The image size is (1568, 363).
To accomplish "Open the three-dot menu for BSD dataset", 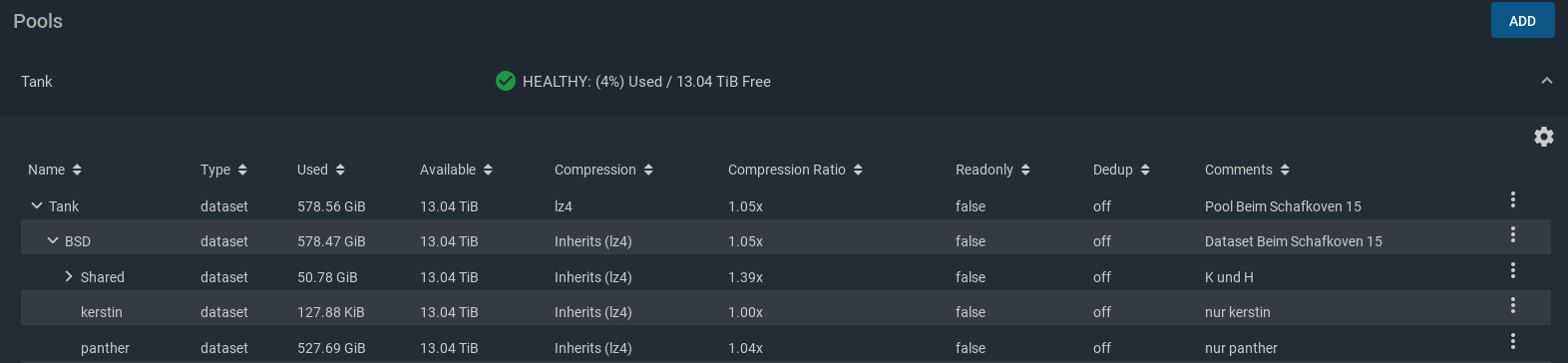I will coord(1513,234).
